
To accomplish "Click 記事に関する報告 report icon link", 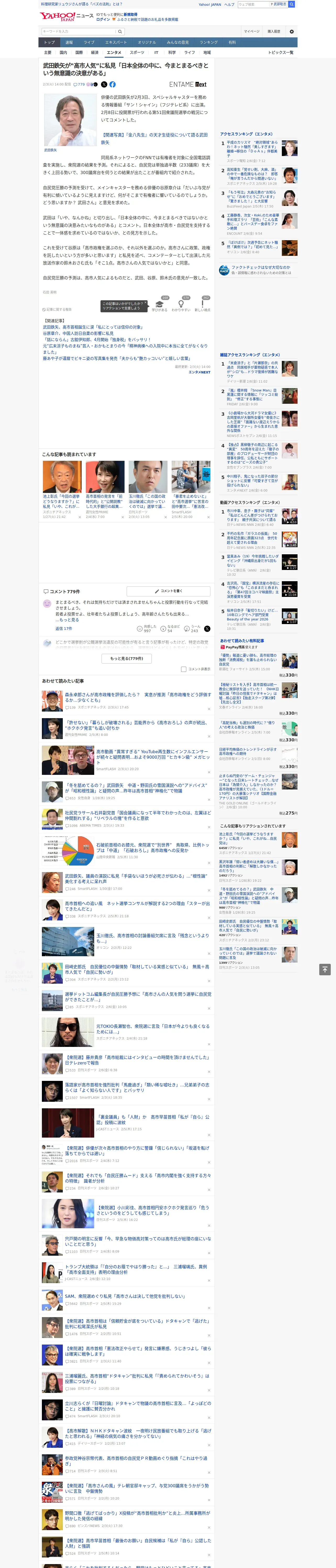I will (x=57, y=310).
